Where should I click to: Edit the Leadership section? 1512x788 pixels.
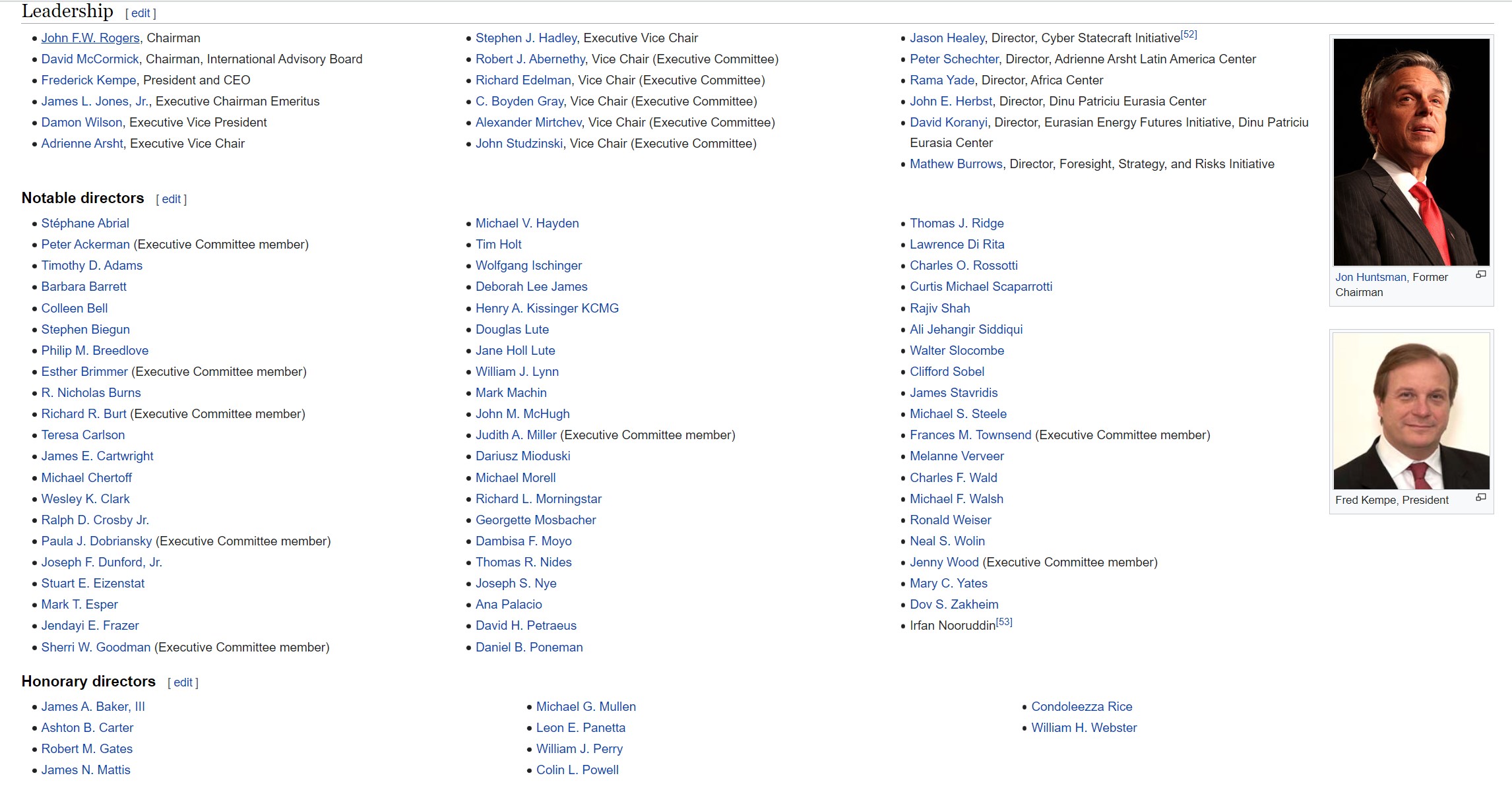click(x=141, y=13)
